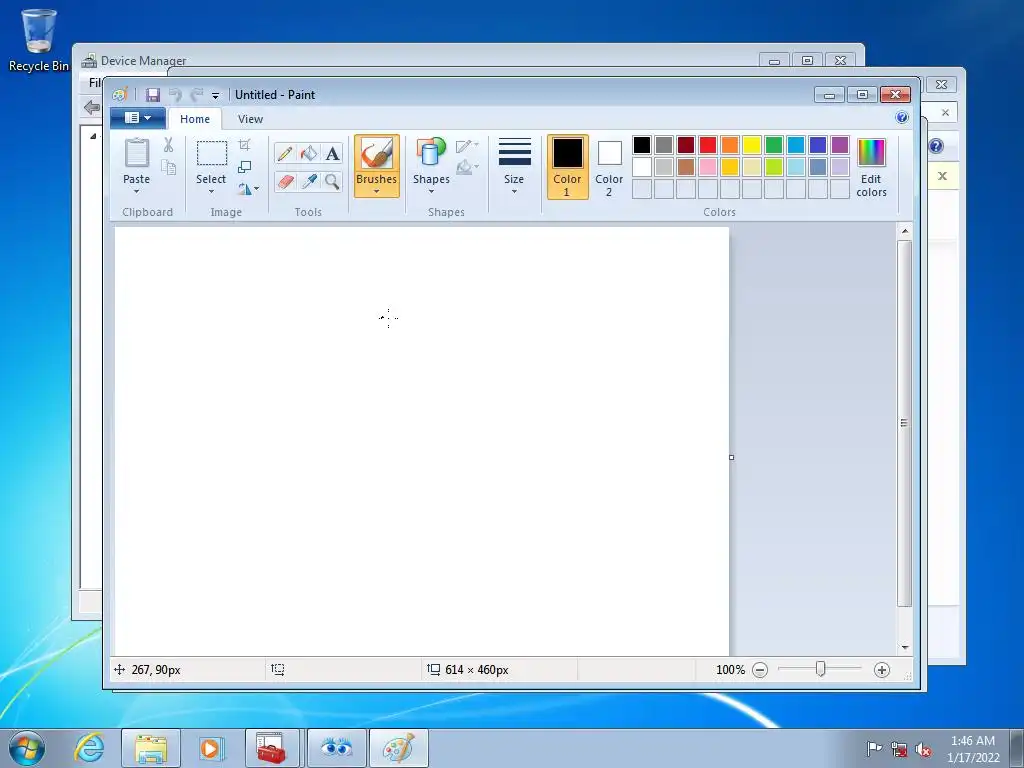Open Internet Explorer from the taskbar

tap(89, 748)
